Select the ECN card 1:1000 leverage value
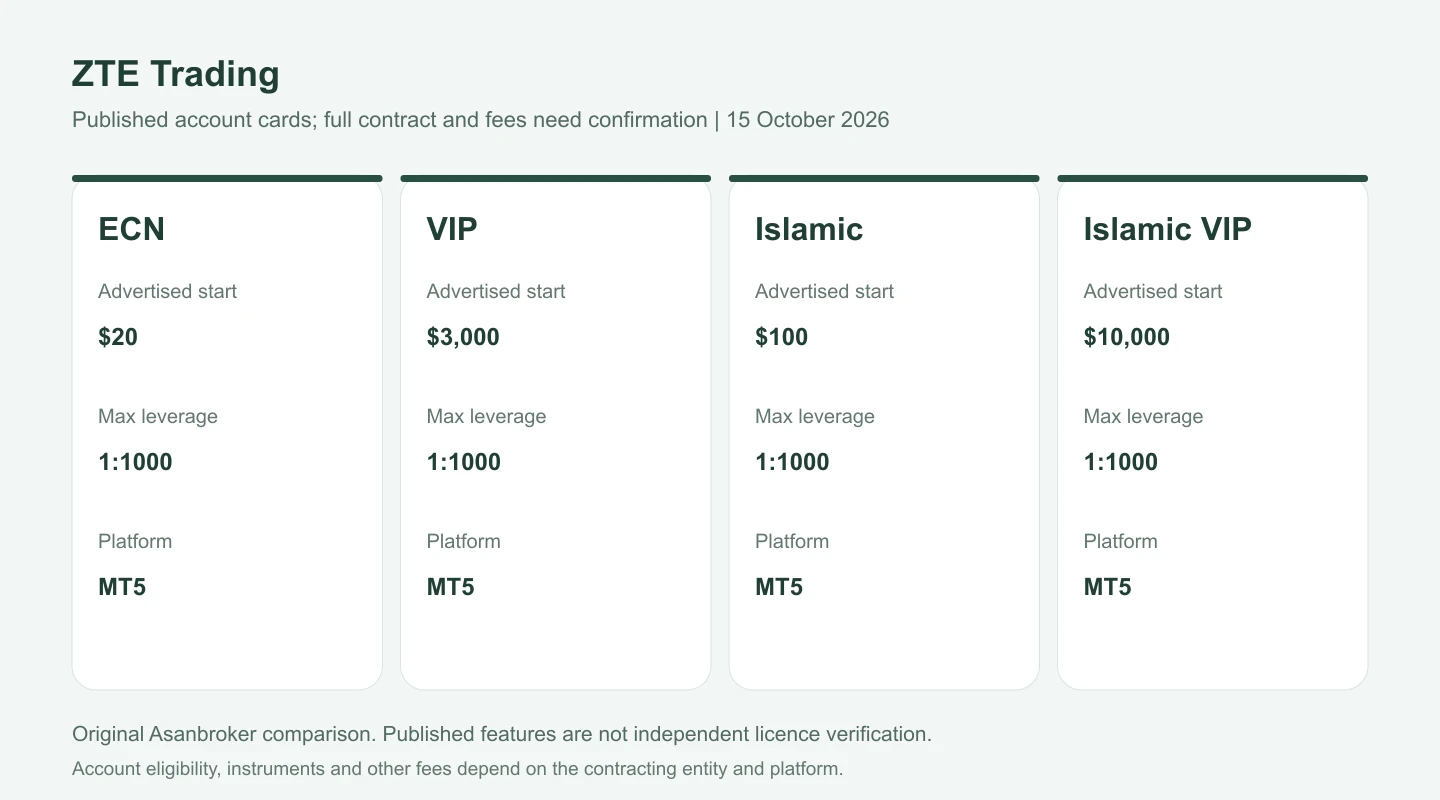This screenshot has width=1440, height=800. [x=135, y=462]
